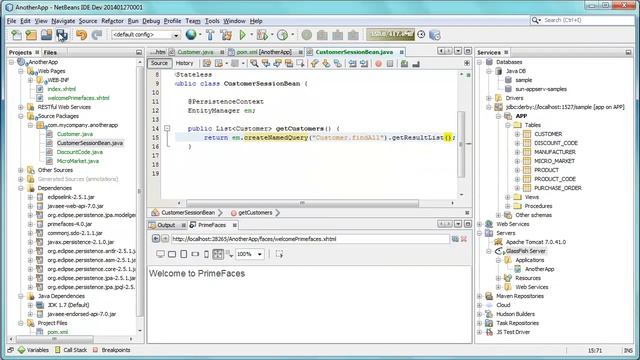Screen dimensions: 640x360
Task: Click the Debug Project icon
Action: (262, 35)
